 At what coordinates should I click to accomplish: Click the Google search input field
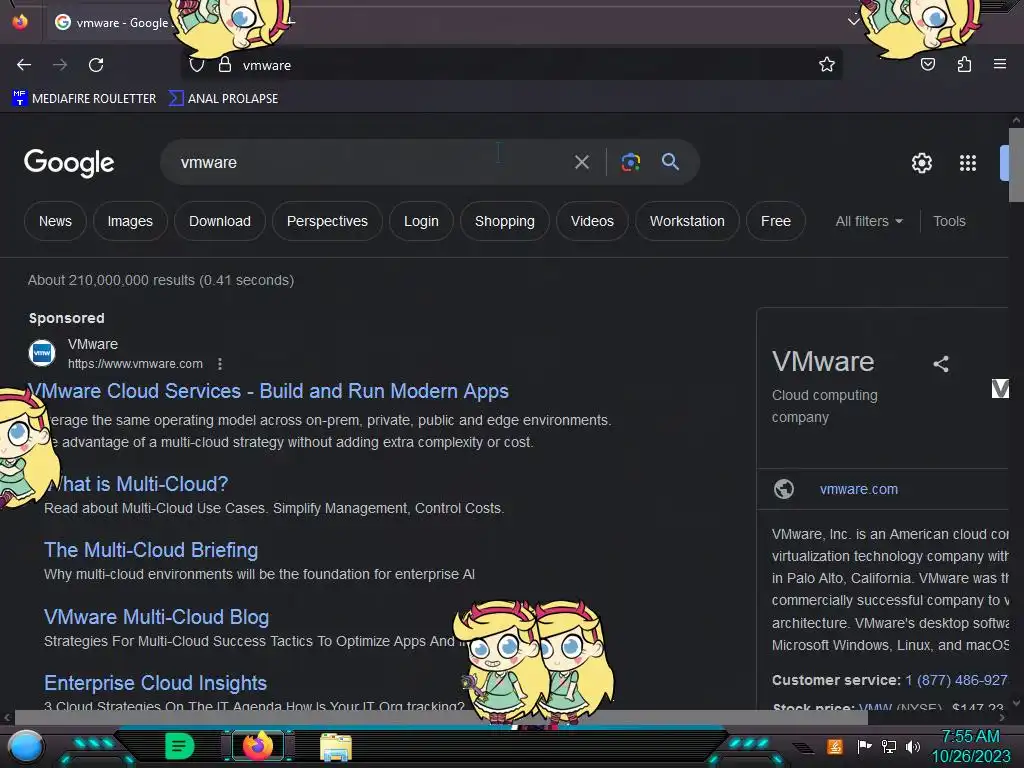(372, 162)
